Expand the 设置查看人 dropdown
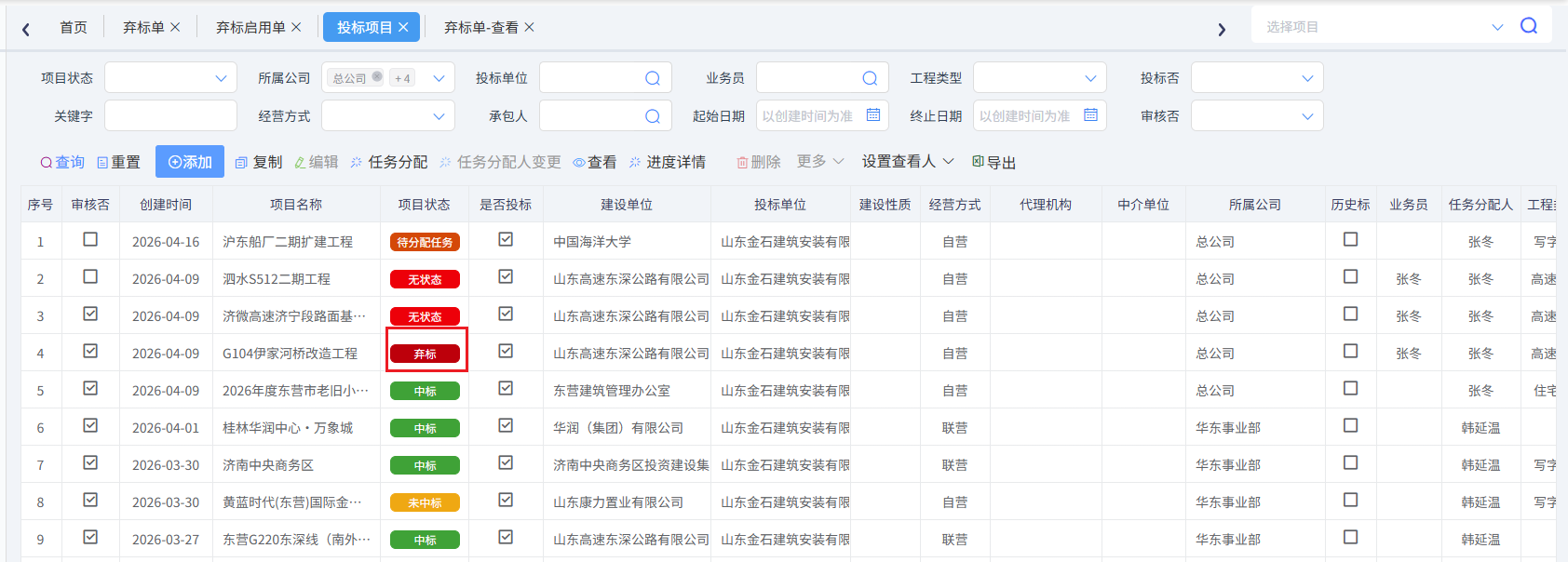Viewport: 1568px width, 562px height. tap(908, 161)
